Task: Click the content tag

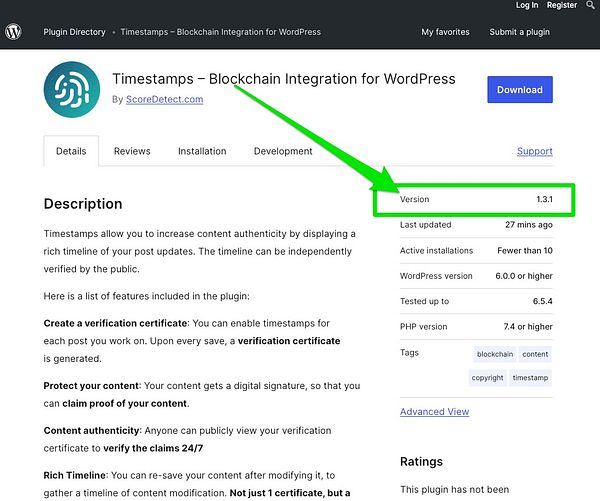Action: (x=535, y=354)
